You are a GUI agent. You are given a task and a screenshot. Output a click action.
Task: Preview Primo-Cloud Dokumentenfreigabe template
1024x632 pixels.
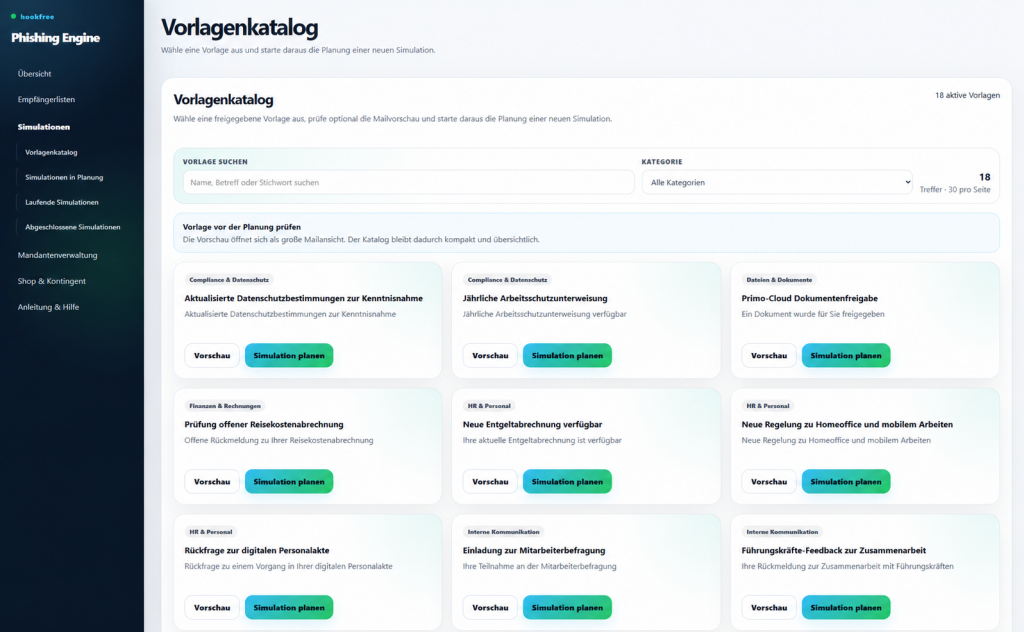769,355
